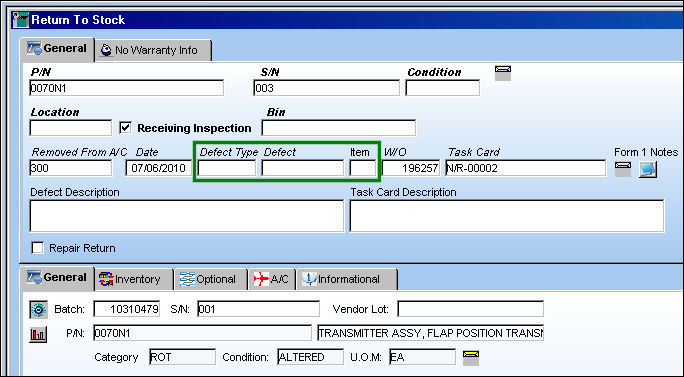Click the Task Card field N/R-00002
The width and height of the screenshot is (684, 377).
(x=526, y=168)
